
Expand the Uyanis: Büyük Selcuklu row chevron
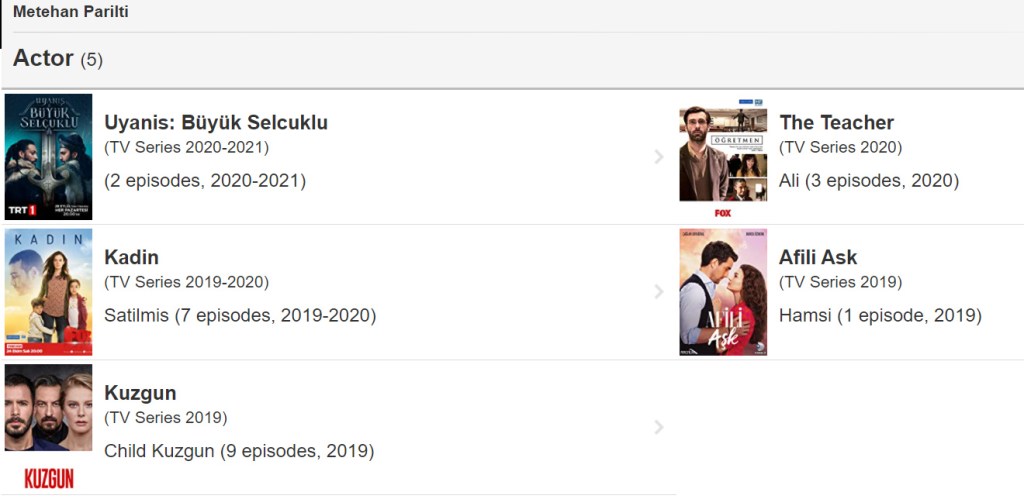click(x=658, y=157)
